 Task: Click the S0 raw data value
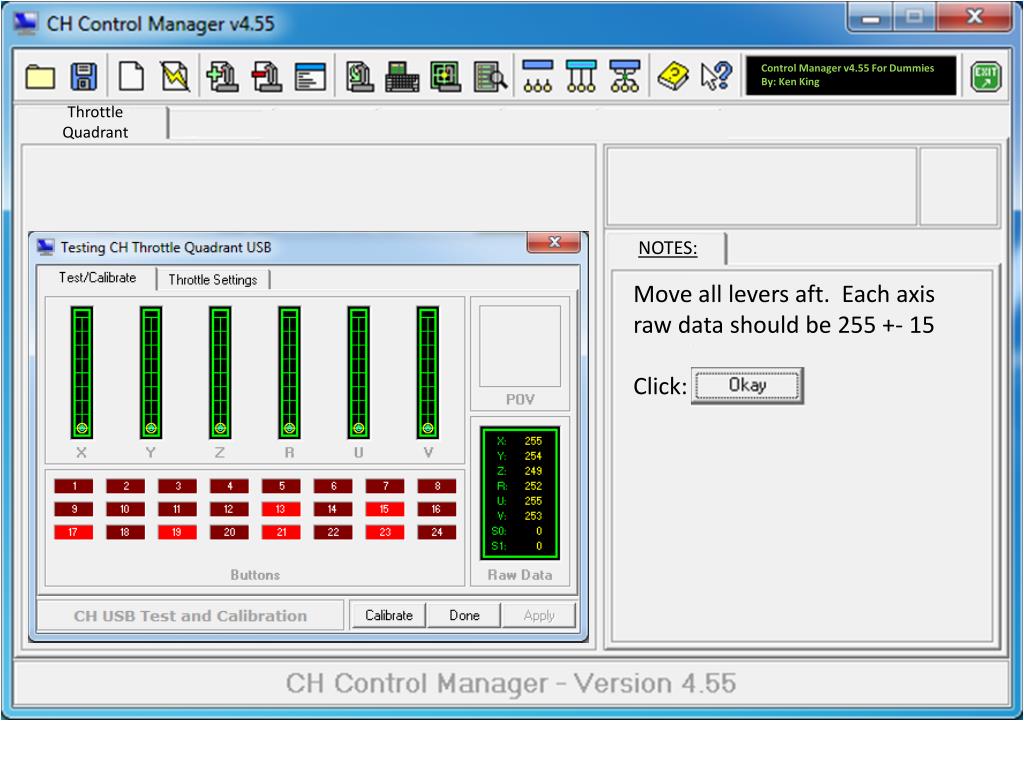pyautogui.click(x=539, y=531)
